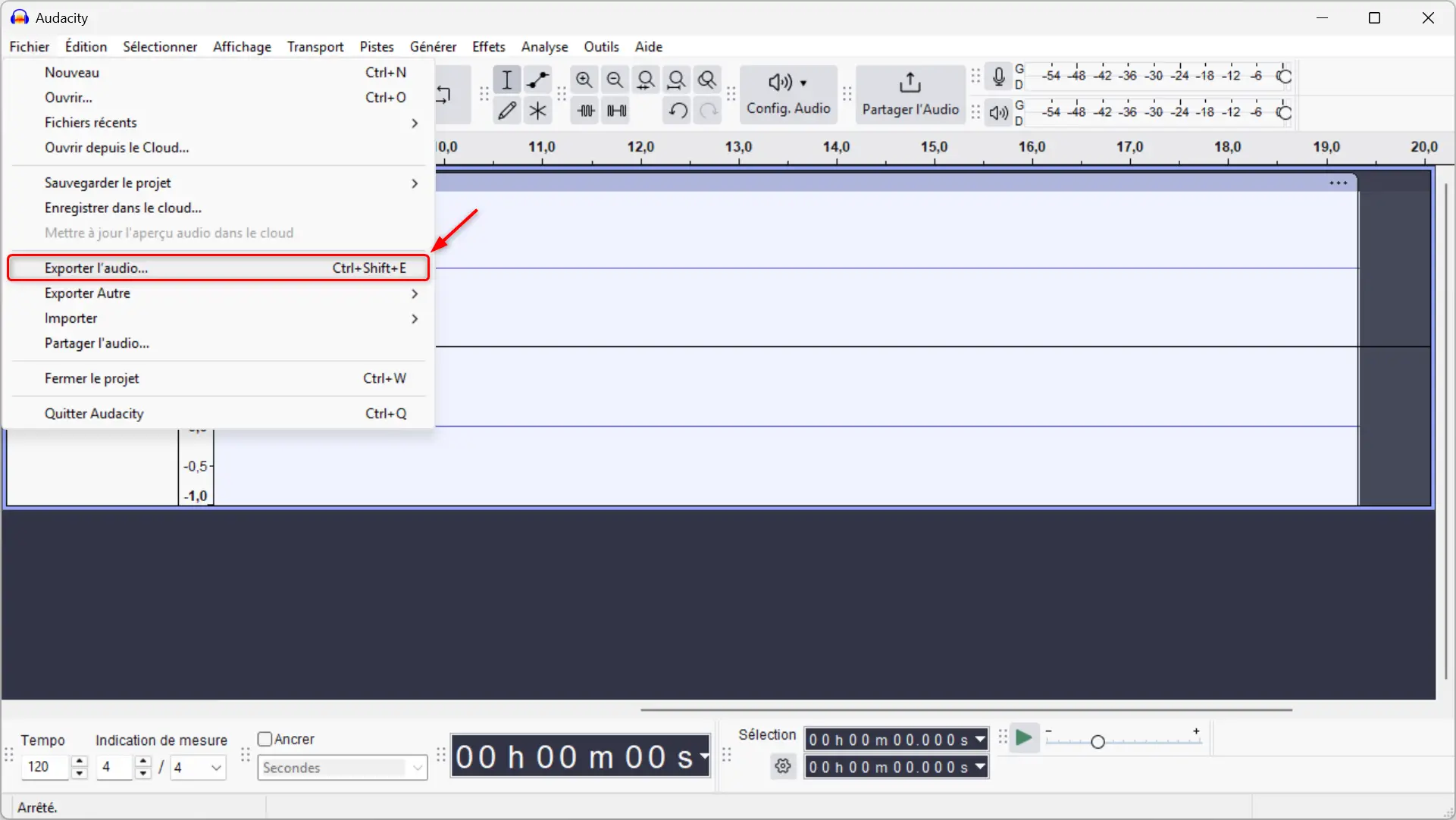1456x820 pixels.
Task: Click the vertical scrollbar on right
Action: pyautogui.click(x=1446, y=430)
